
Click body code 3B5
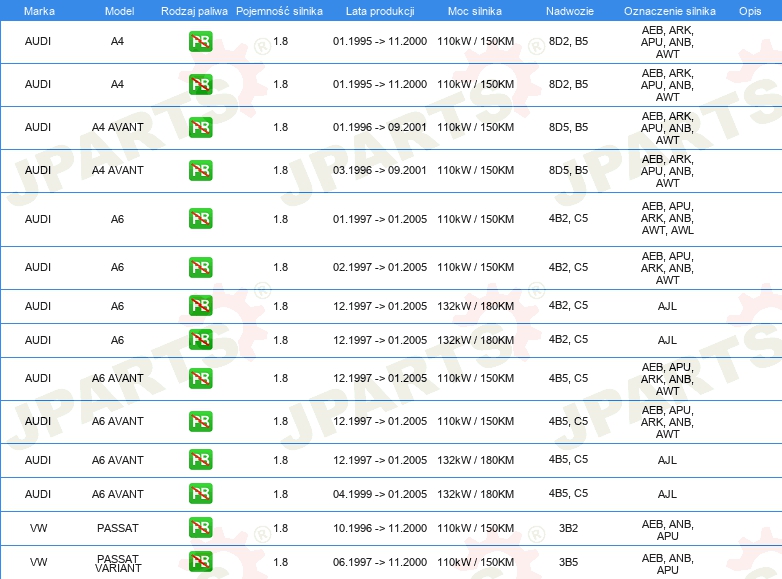(568, 562)
